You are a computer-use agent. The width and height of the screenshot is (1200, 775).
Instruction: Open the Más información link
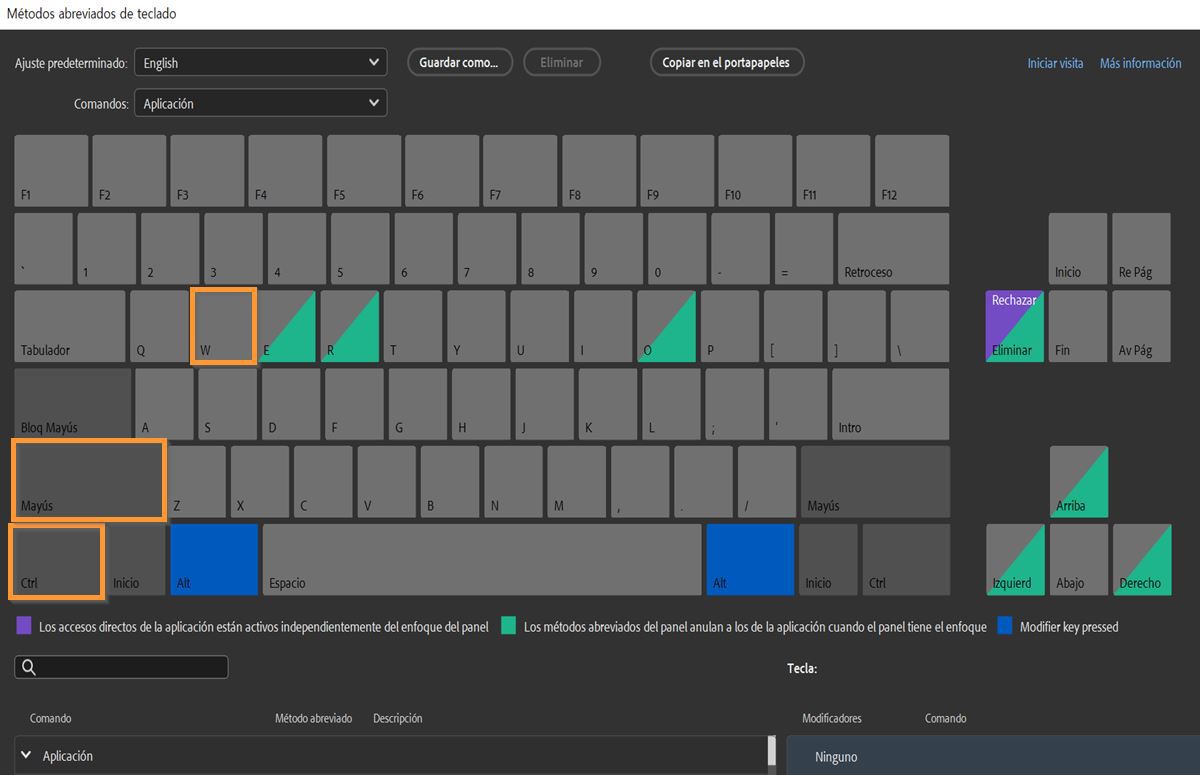tap(1140, 63)
